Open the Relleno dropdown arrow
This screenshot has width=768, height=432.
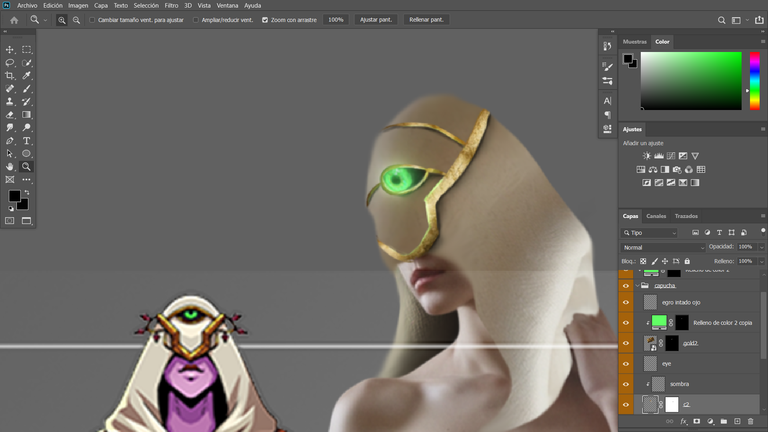(x=761, y=262)
